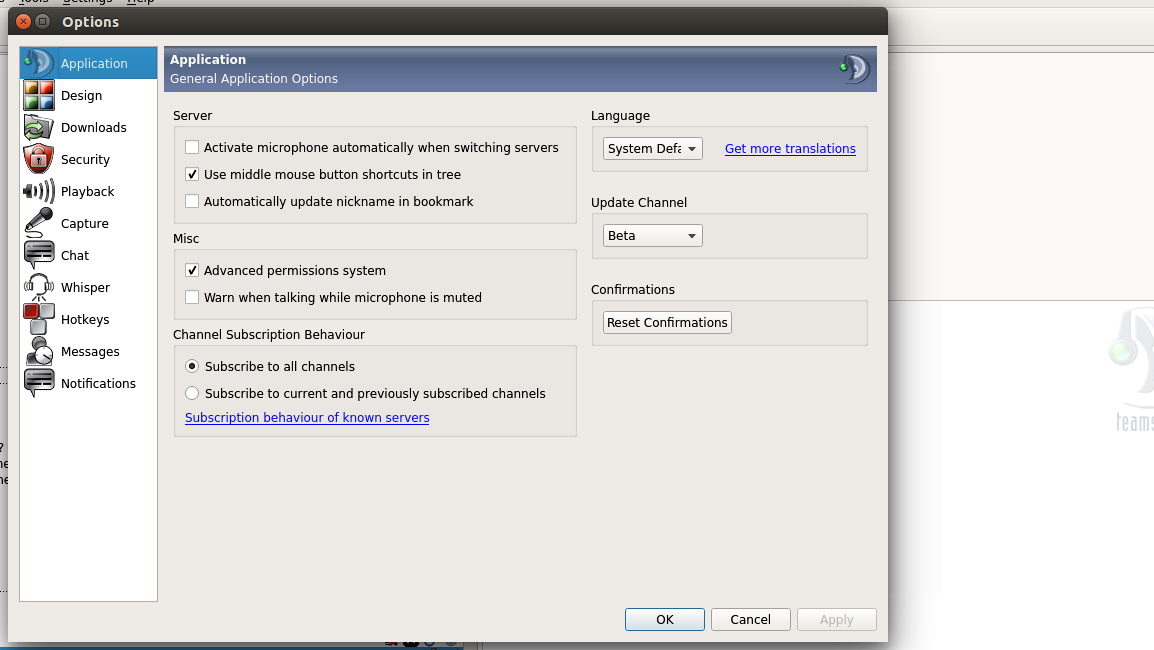1154x650 pixels.
Task: Open the Downloads options page
Action: (x=88, y=127)
